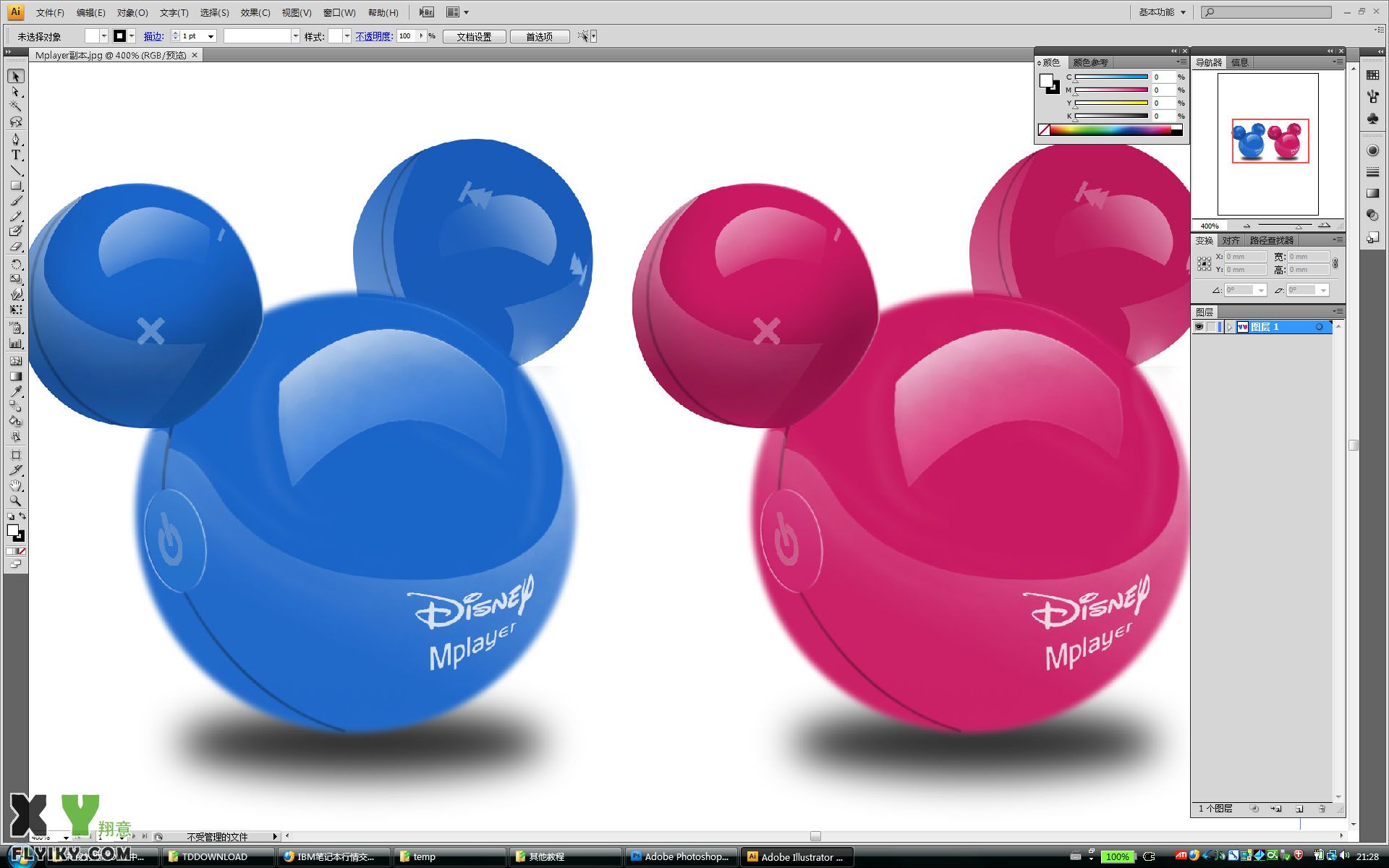Select the Rotate tool
1389x868 pixels.
[16, 264]
